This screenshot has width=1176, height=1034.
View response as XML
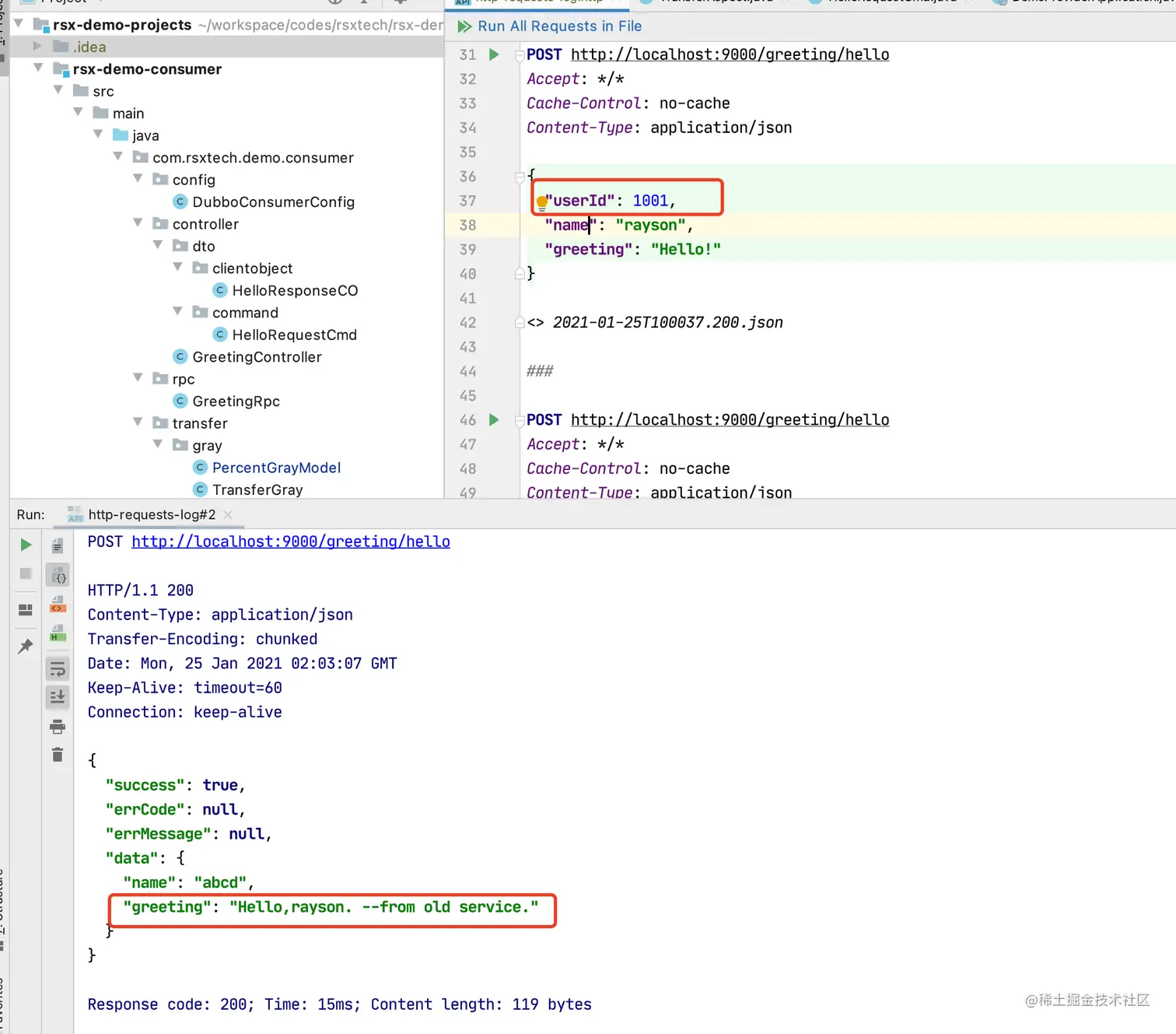pyautogui.click(x=58, y=605)
